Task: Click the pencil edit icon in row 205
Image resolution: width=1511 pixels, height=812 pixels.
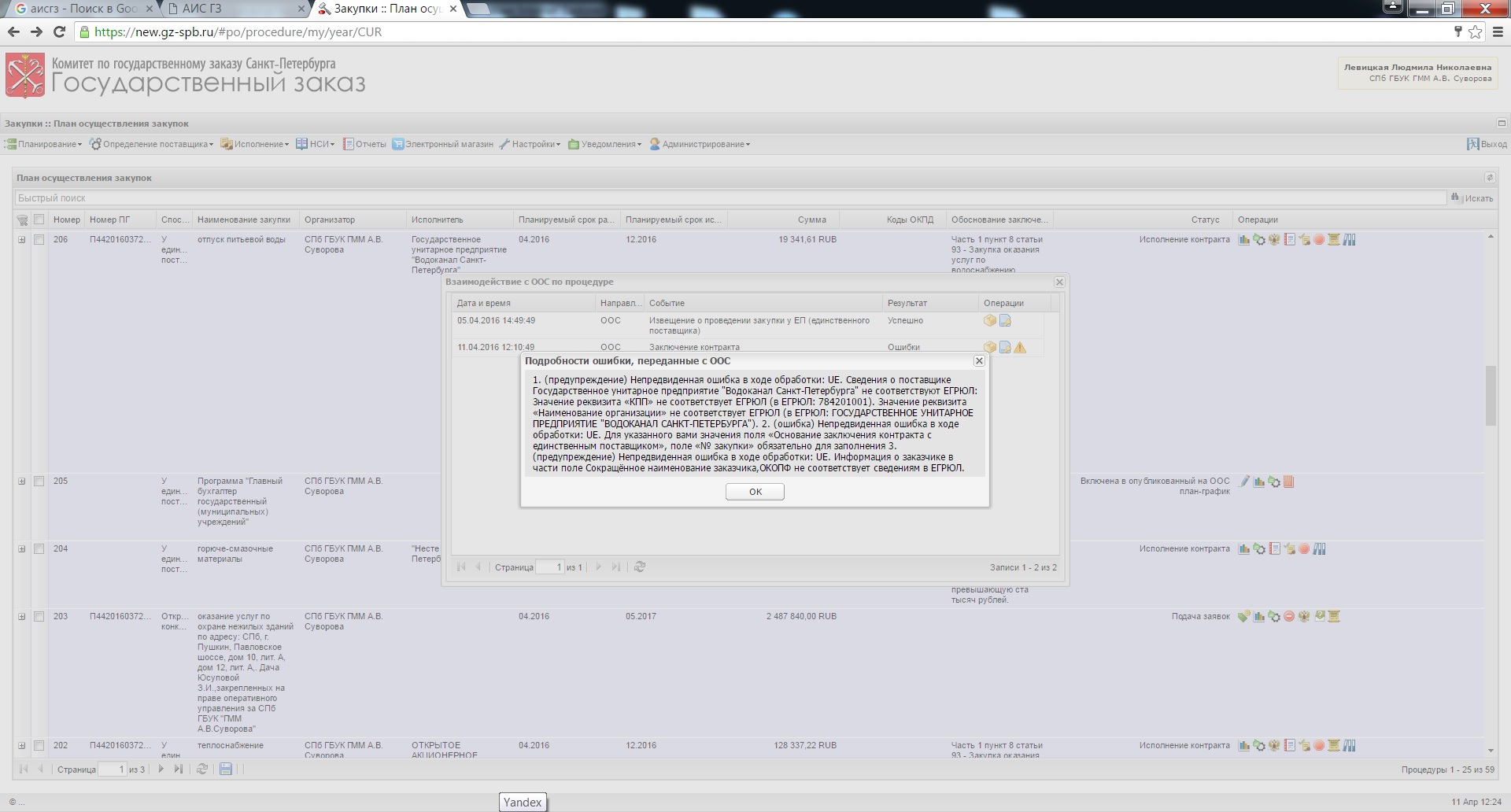Action: pos(1244,482)
